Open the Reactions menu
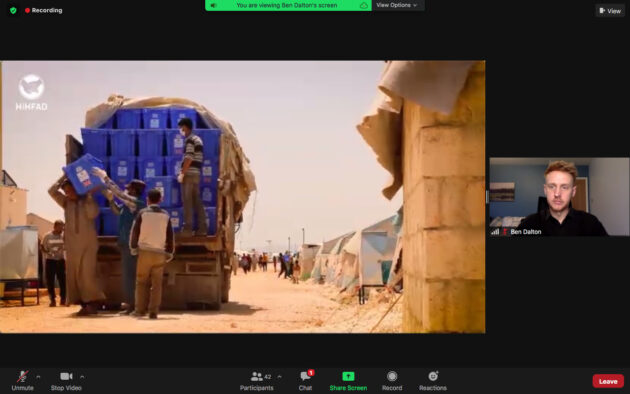This screenshot has height=394, width=630. [433, 380]
